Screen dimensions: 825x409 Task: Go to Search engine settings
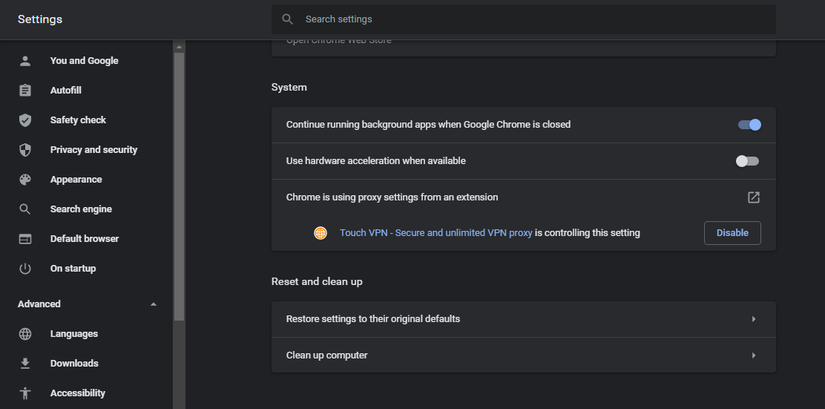pyautogui.click(x=81, y=209)
